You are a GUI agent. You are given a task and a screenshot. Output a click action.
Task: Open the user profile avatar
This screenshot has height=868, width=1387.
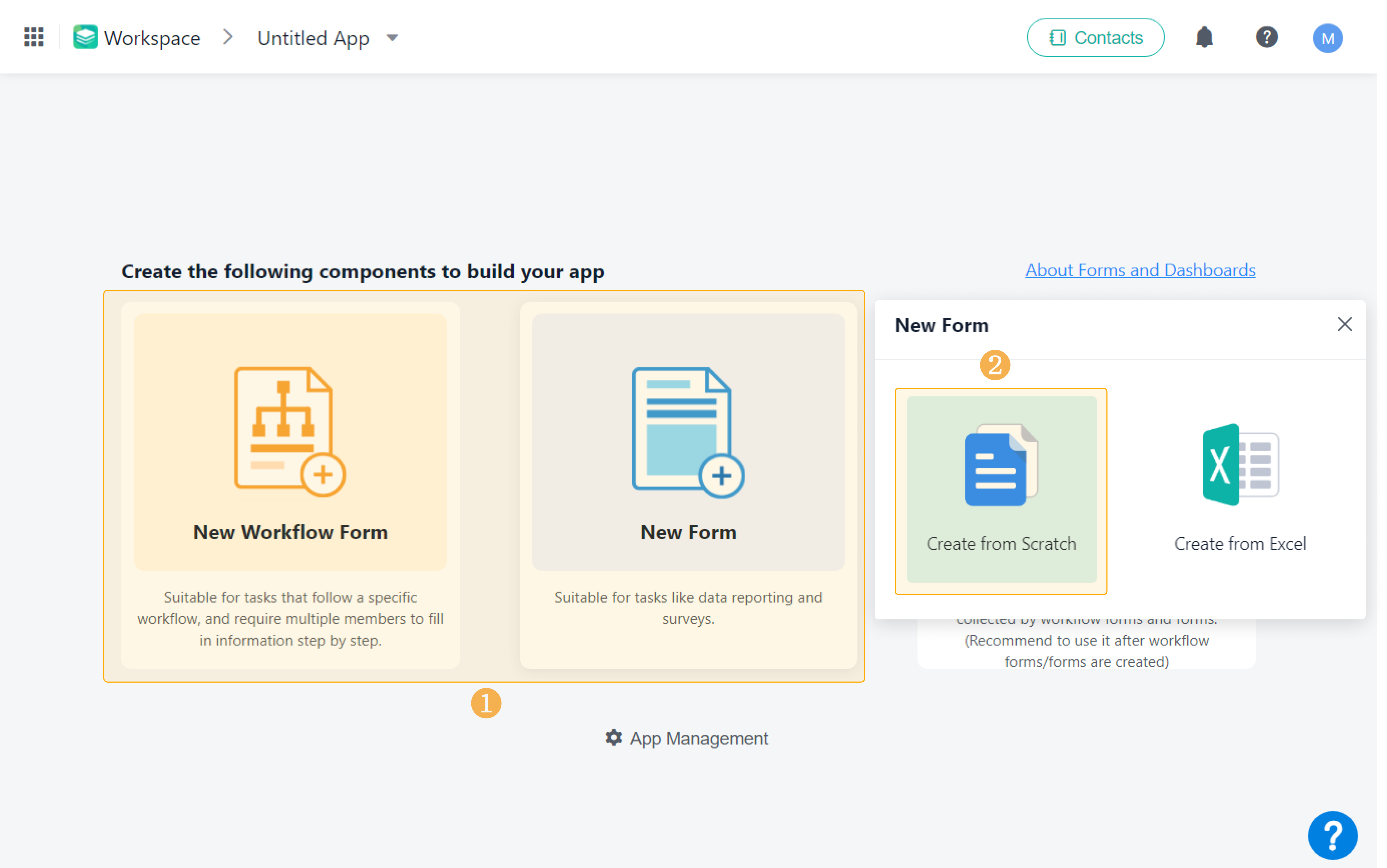[1328, 38]
